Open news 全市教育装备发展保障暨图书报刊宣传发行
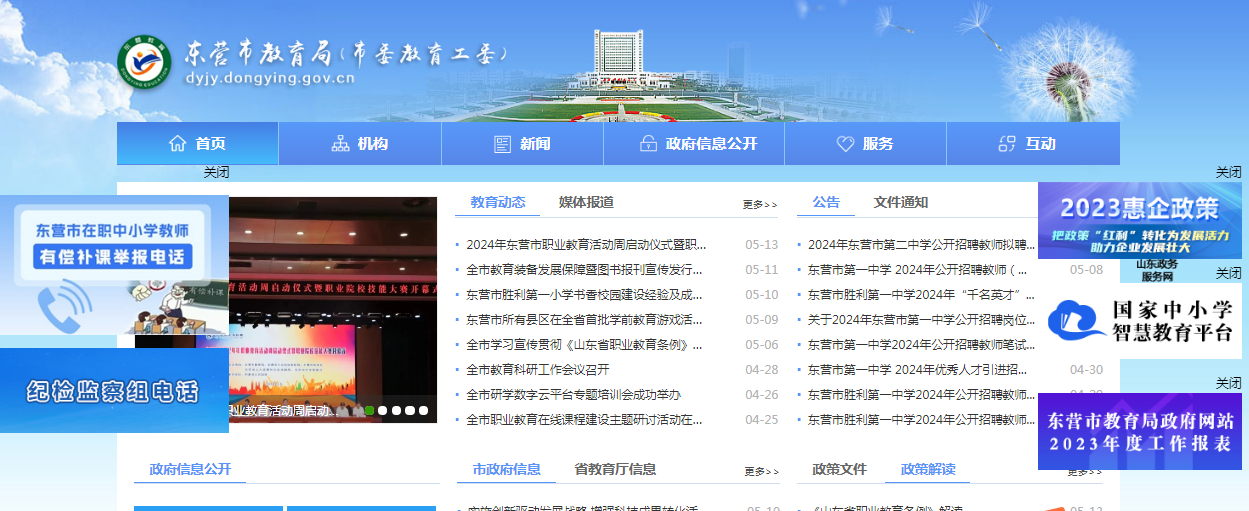1249x511 pixels. coord(584,270)
